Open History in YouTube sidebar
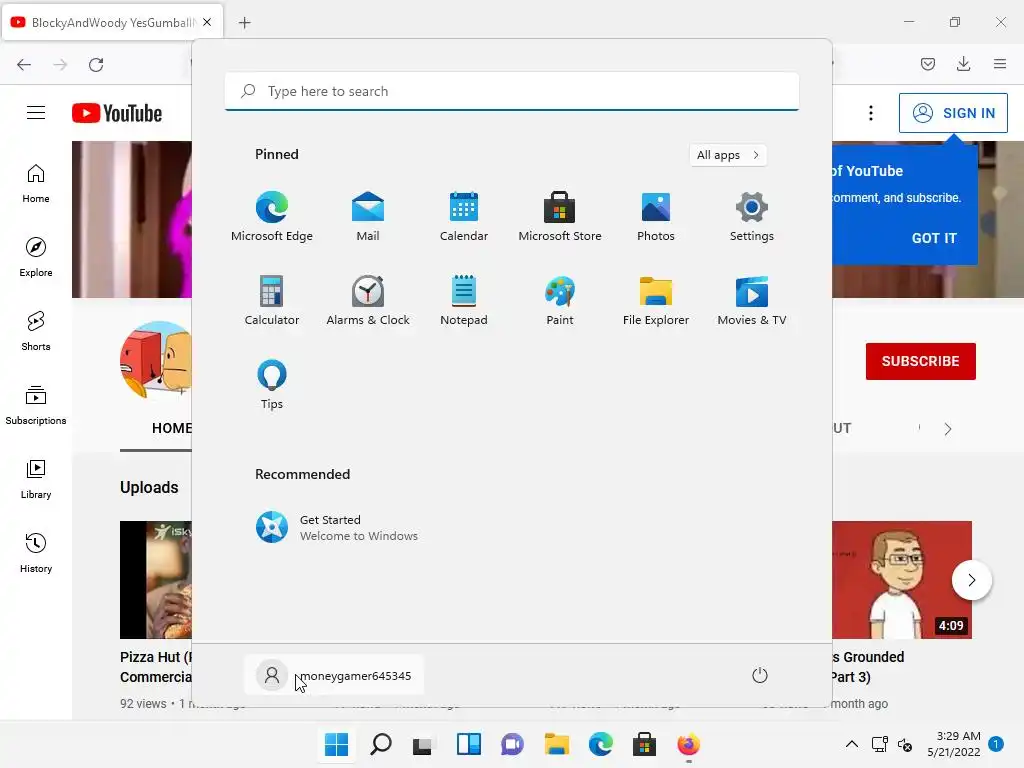 pos(36,554)
